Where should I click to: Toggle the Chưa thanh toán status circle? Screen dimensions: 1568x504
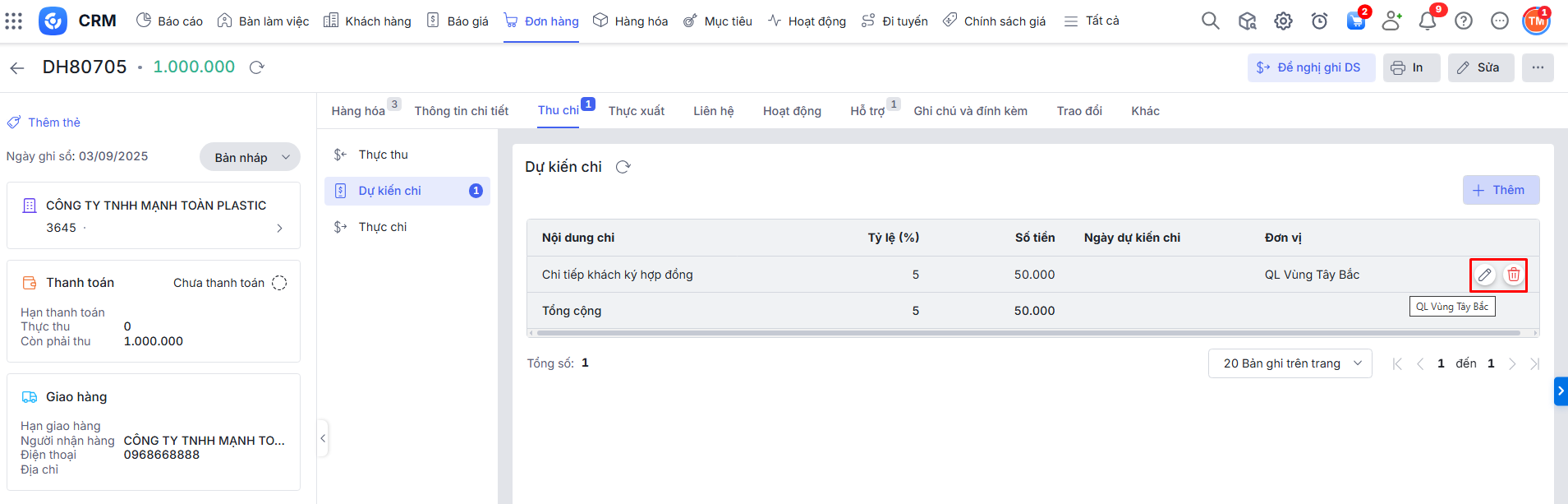pos(279,283)
